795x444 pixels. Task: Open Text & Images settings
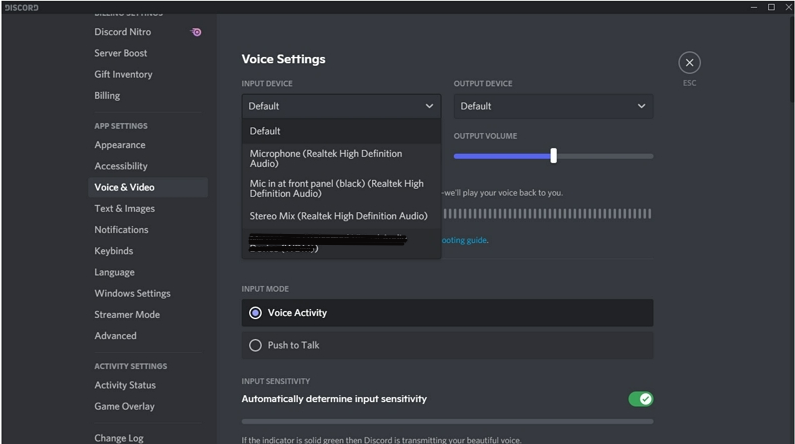[x=124, y=209]
